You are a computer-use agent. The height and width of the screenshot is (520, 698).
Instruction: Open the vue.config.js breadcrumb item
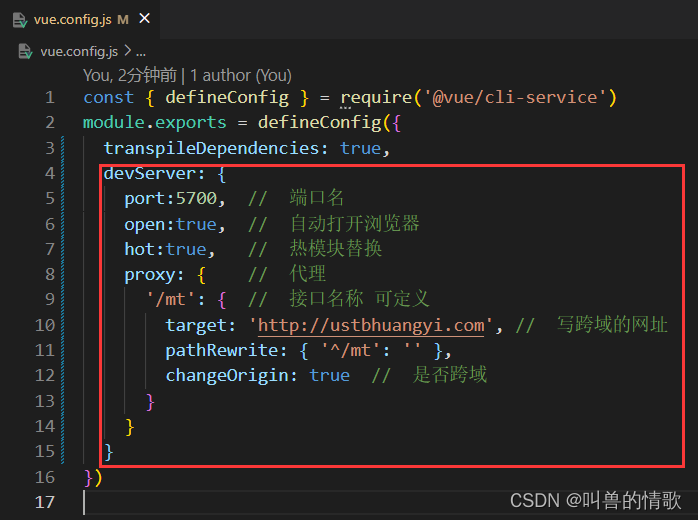(x=79, y=52)
